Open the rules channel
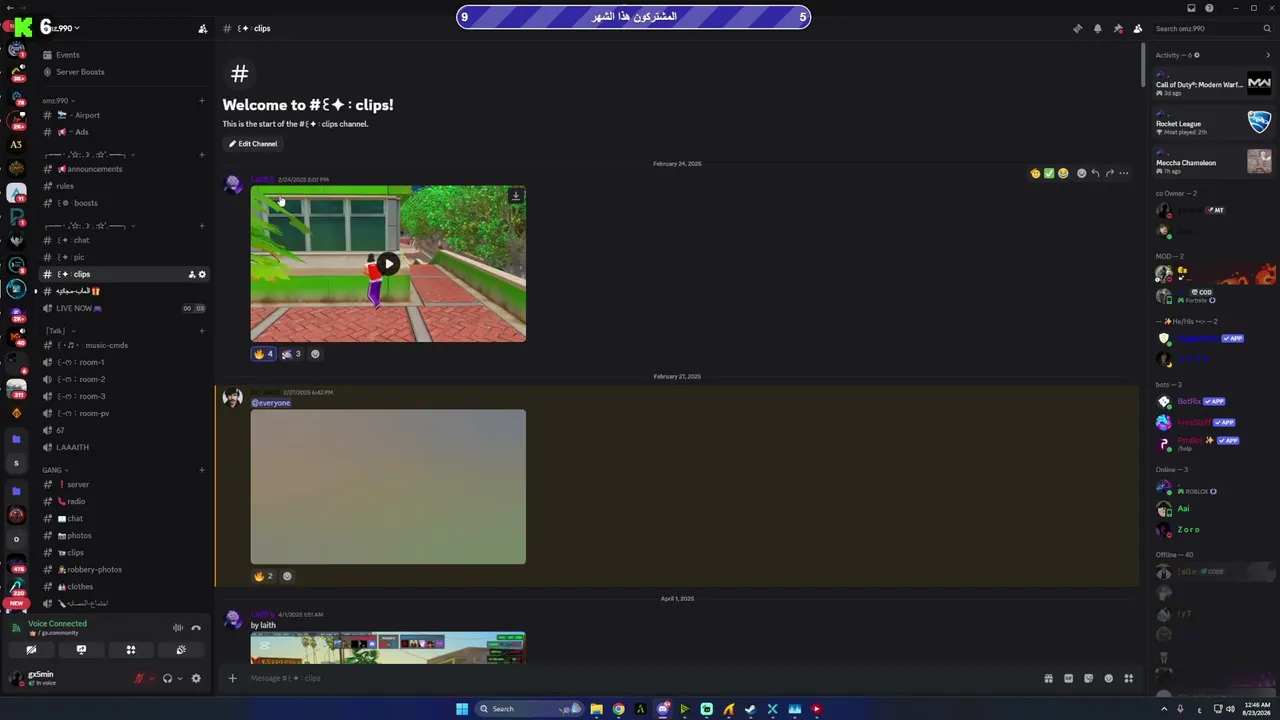 124,186
